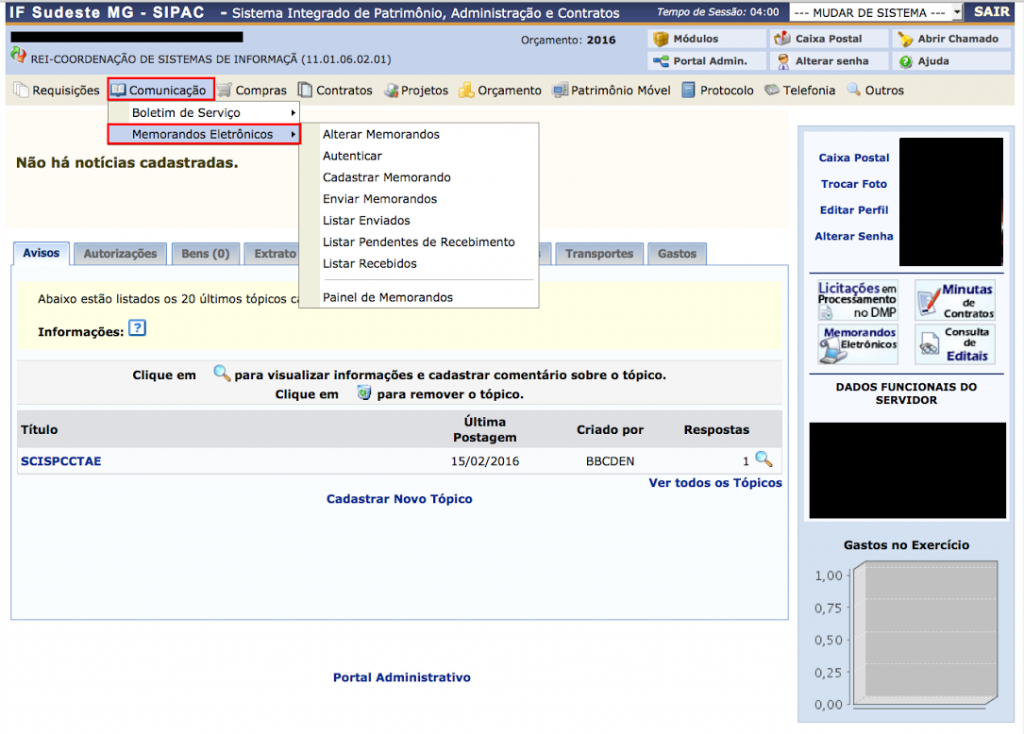Click the magnifier icon beside SCISPCCTAE topic
Image resolution: width=1024 pixels, height=734 pixels.
point(764,460)
